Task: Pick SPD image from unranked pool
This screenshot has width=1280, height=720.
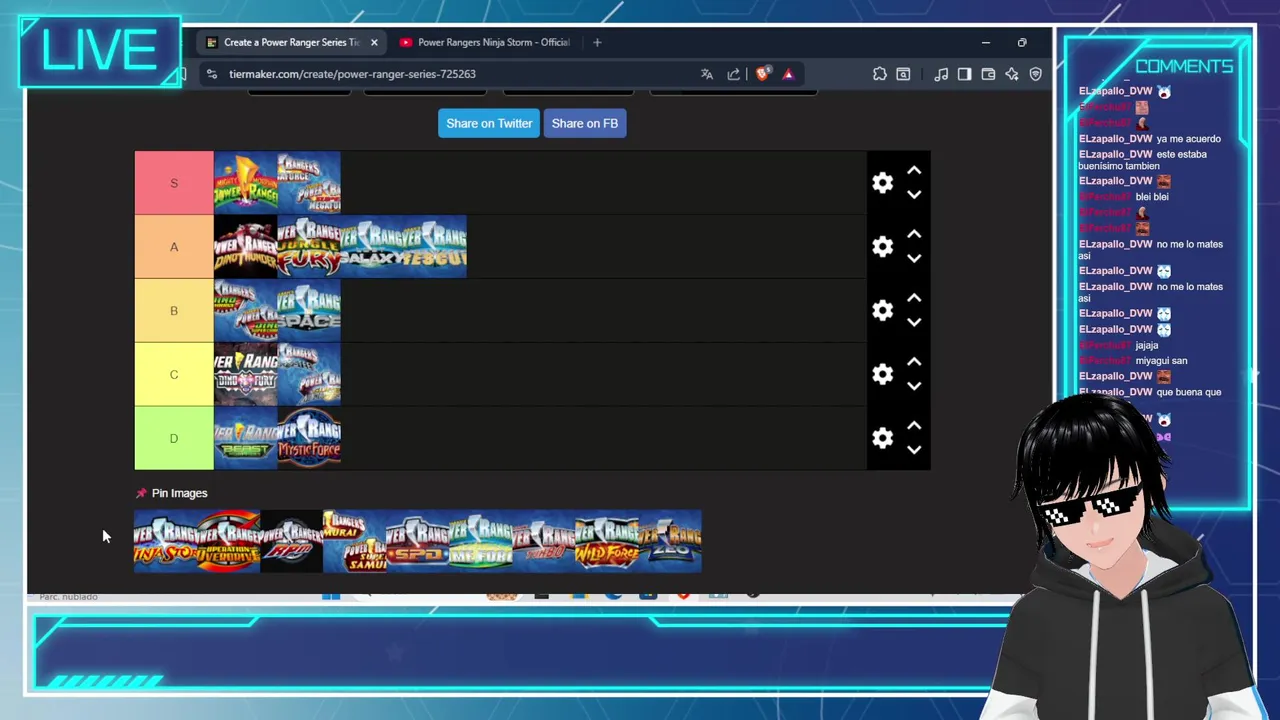Action: [417, 541]
